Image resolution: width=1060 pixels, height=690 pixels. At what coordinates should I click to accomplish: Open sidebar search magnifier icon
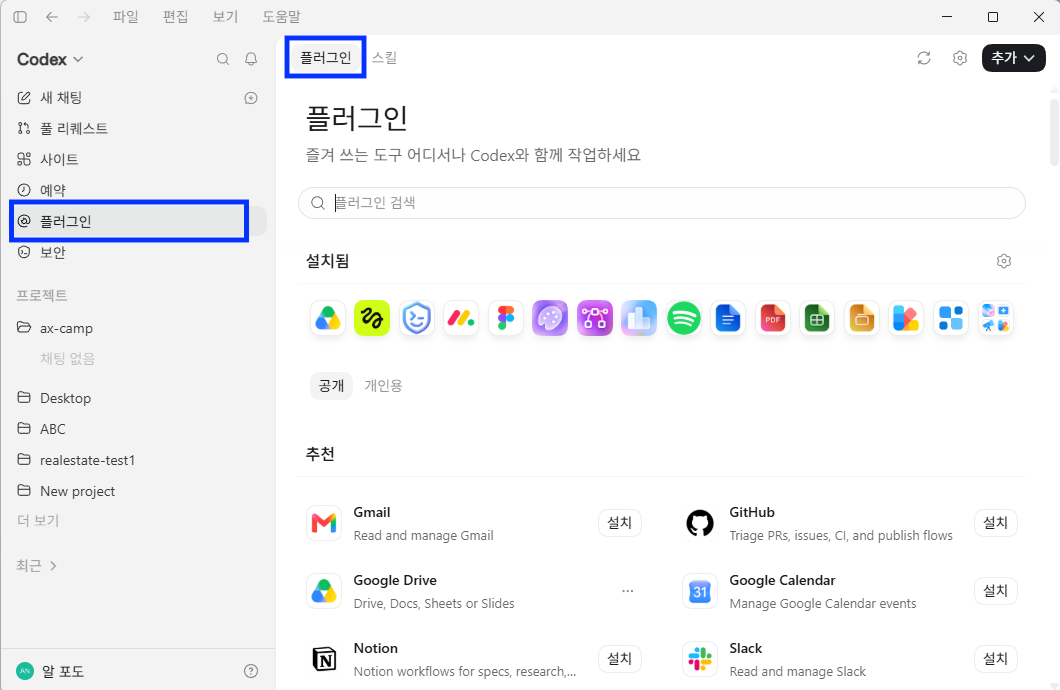(x=223, y=59)
